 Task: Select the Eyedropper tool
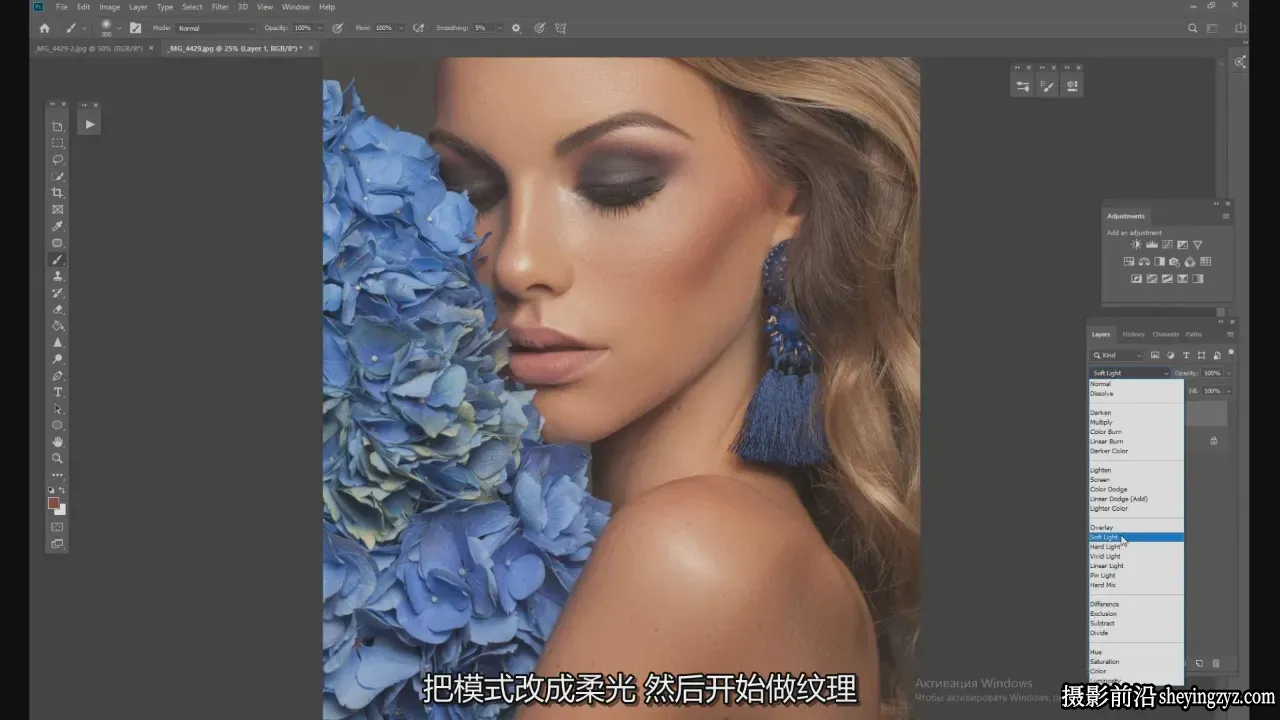coord(58,226)
